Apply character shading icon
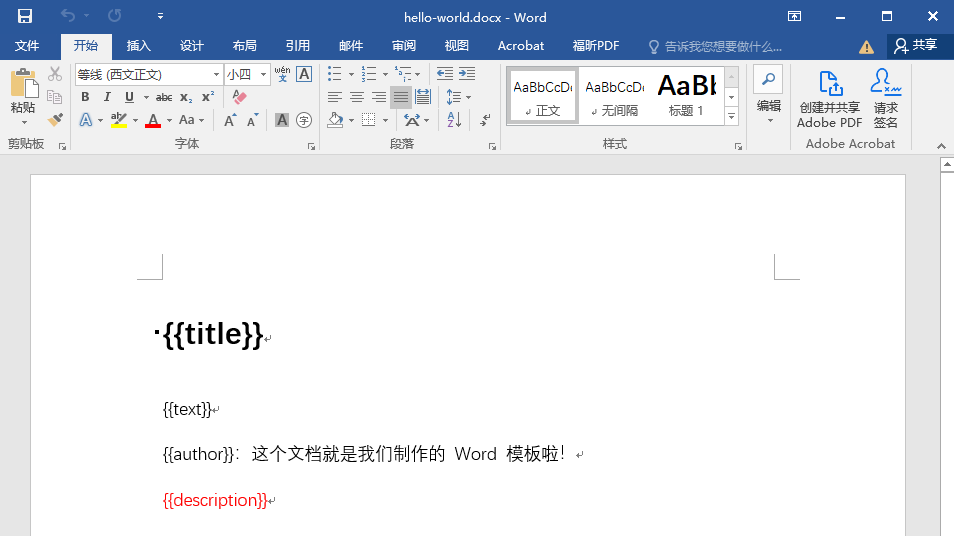Viewport: 954px width, 536px height. (282, 120)
